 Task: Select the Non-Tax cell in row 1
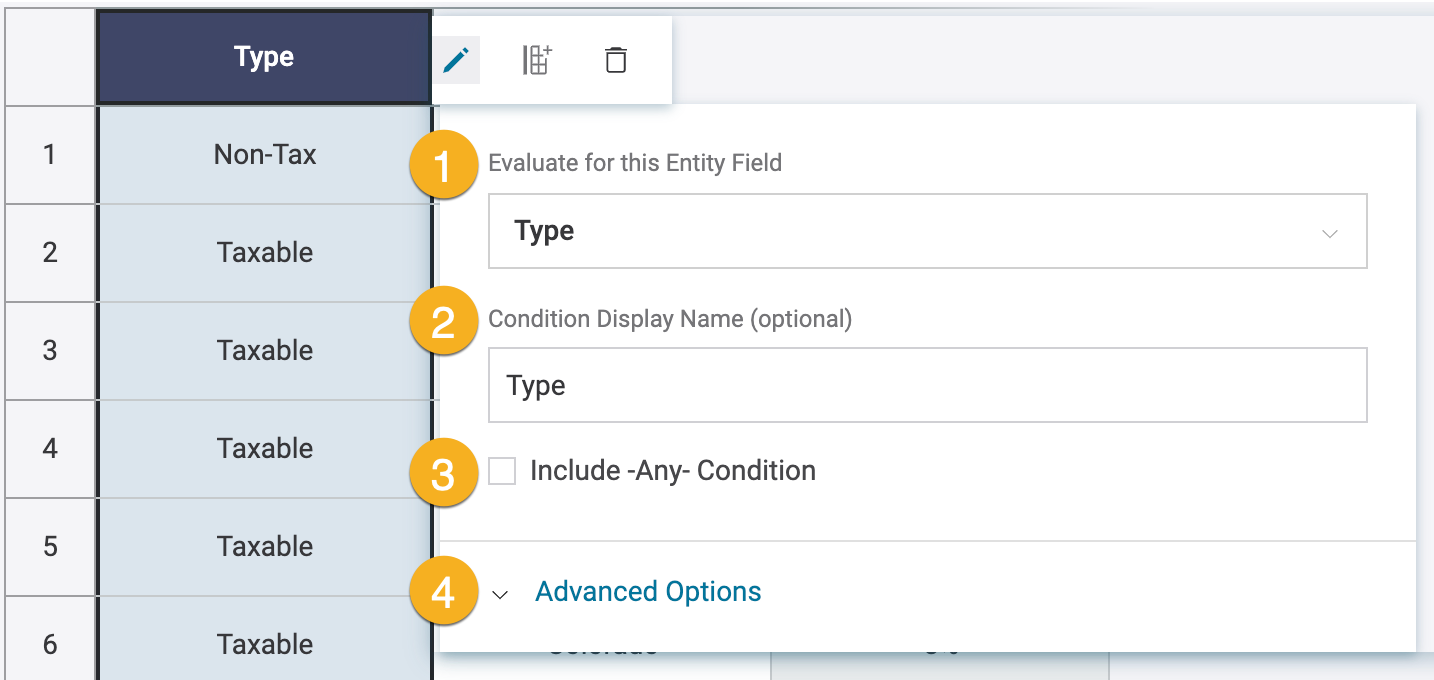coord(265,155)
